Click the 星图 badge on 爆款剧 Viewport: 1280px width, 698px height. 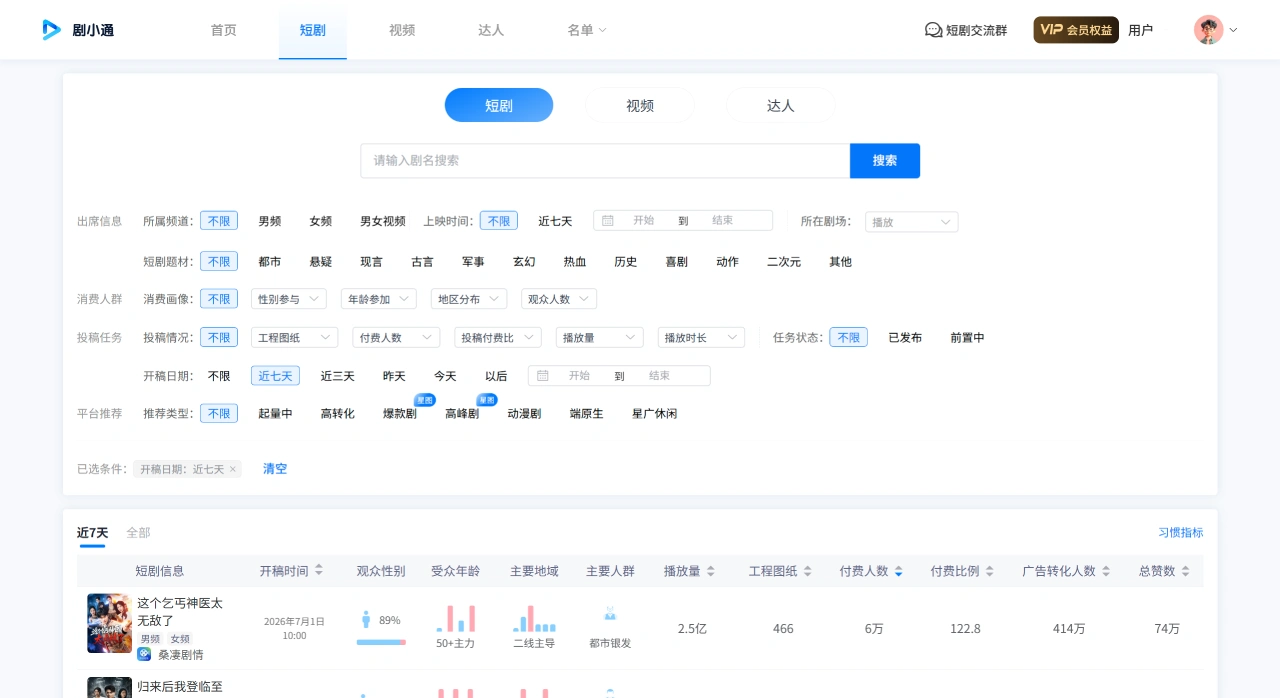424,400
